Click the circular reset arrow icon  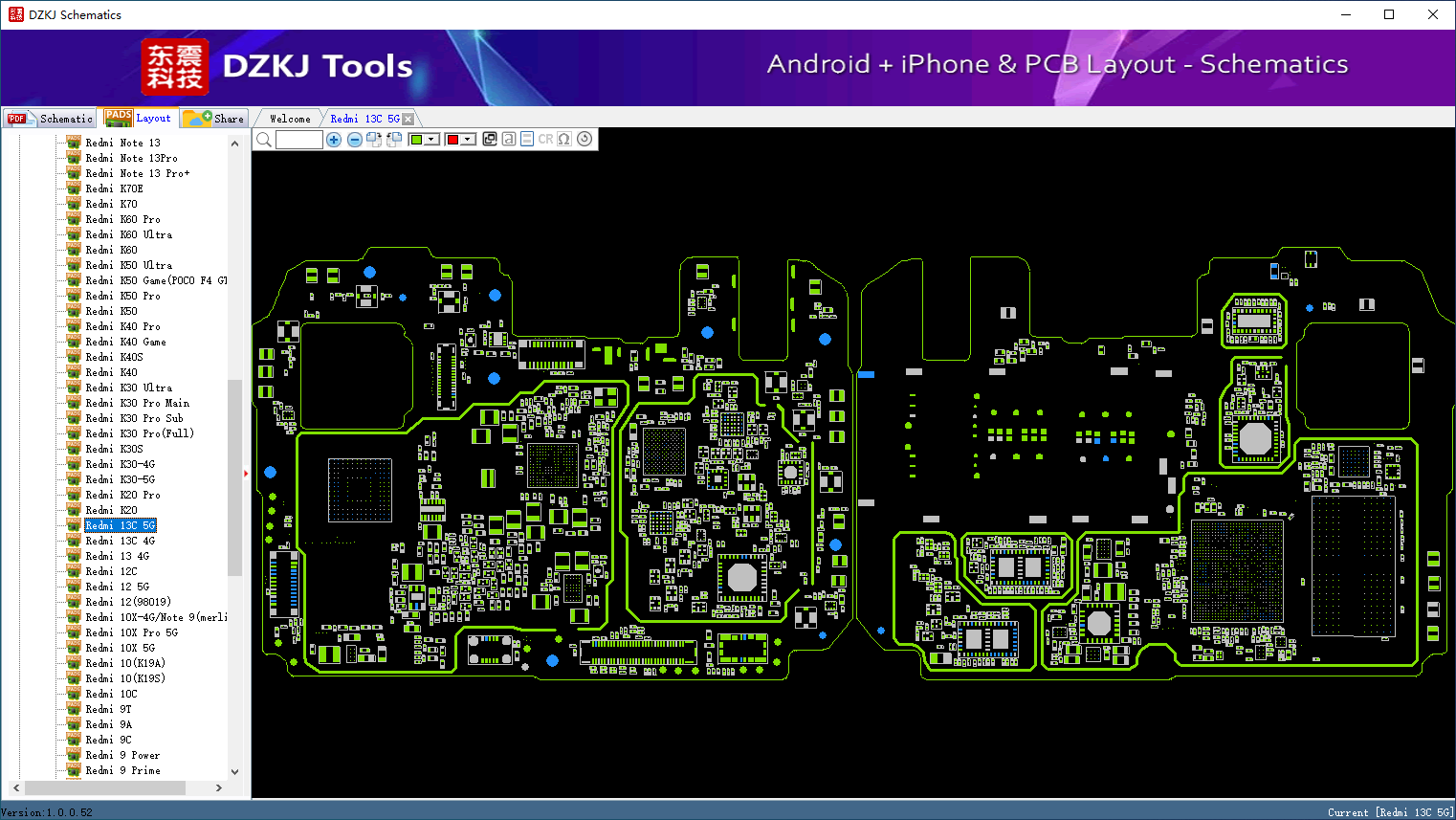click(x=585, y=139)
